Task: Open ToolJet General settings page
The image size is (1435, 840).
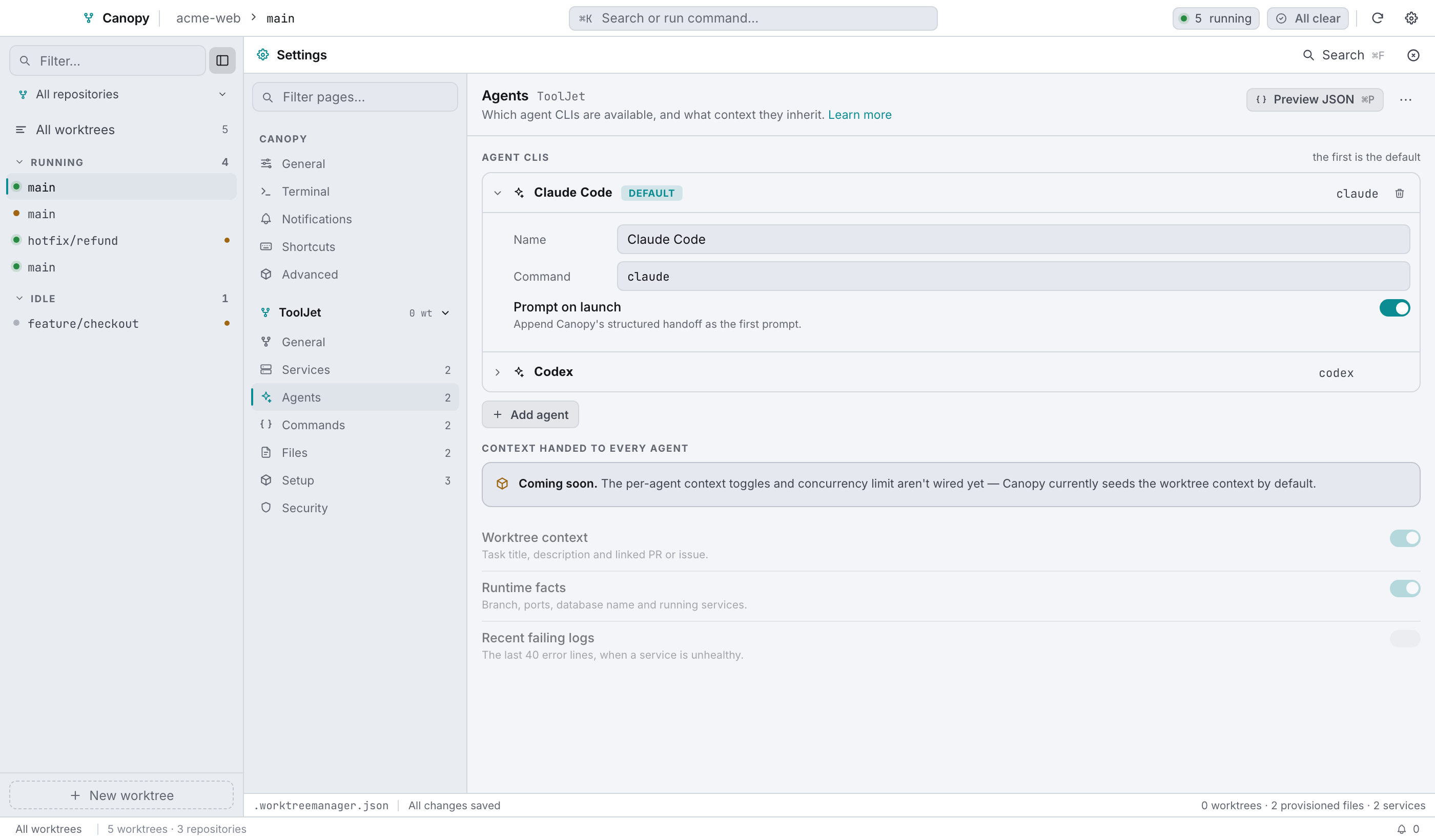Action: (x=355, y=342)
